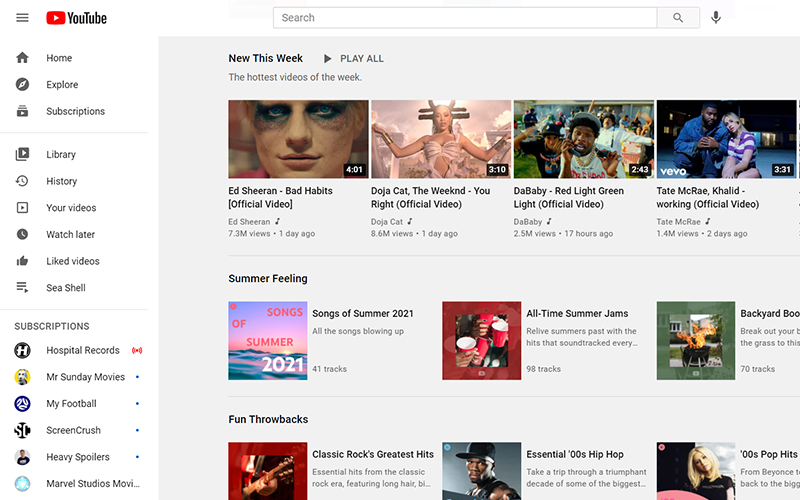Open the hamburger guide menu
800x500 pixels.
tap(22, 18)
